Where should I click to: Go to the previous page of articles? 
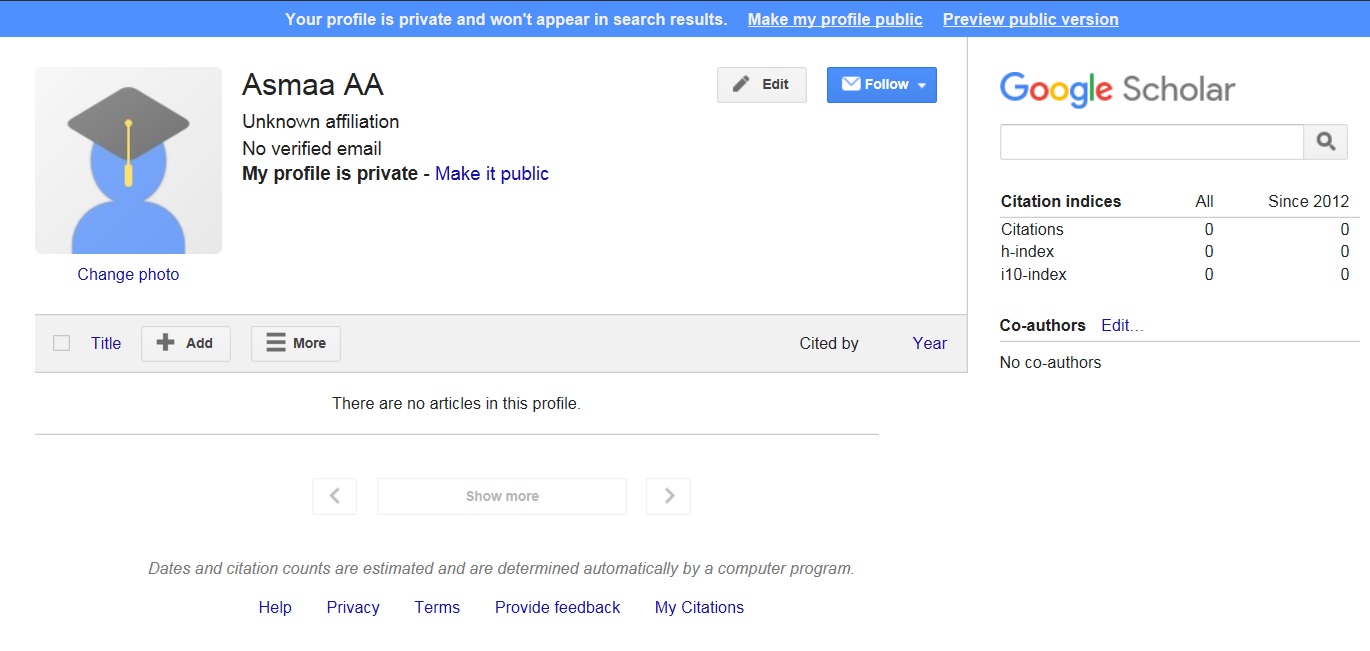click(x=334, y=496)
